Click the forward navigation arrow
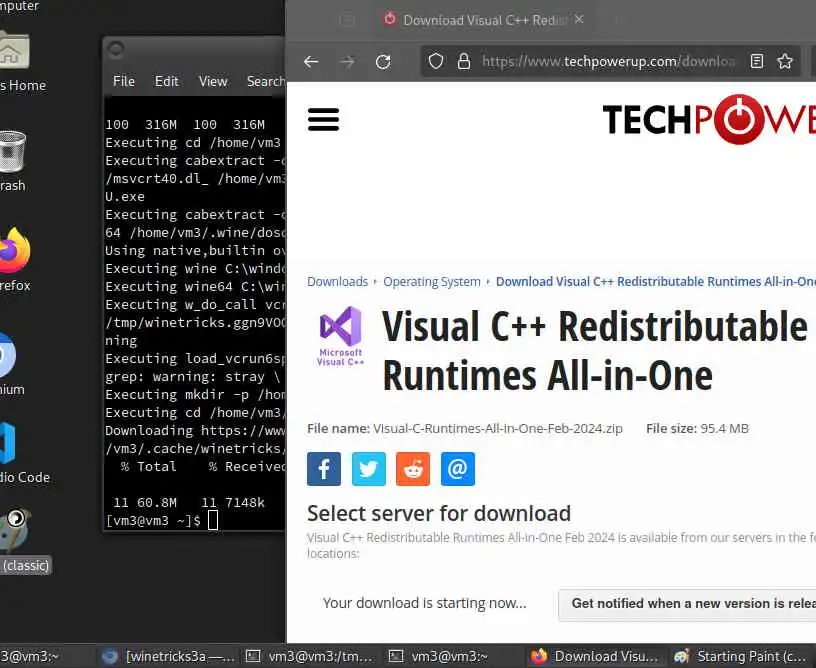816x668 pixels. point(347,62)
